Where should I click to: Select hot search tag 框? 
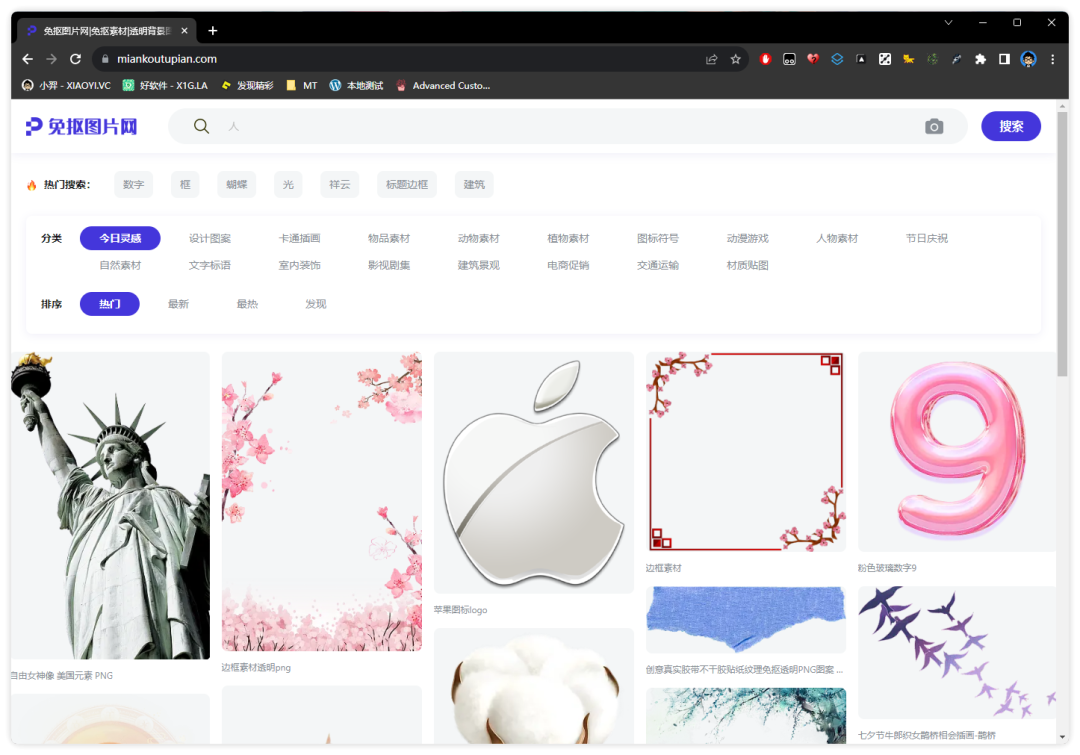185,185
